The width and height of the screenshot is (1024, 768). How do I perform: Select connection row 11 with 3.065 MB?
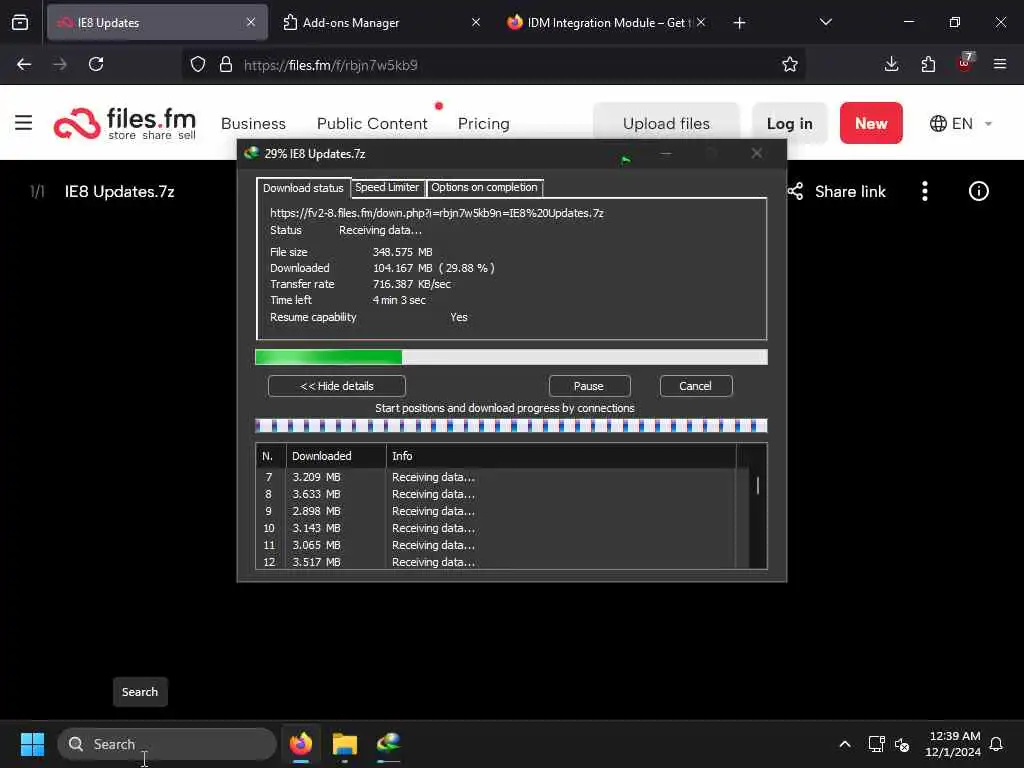point(496,545)
